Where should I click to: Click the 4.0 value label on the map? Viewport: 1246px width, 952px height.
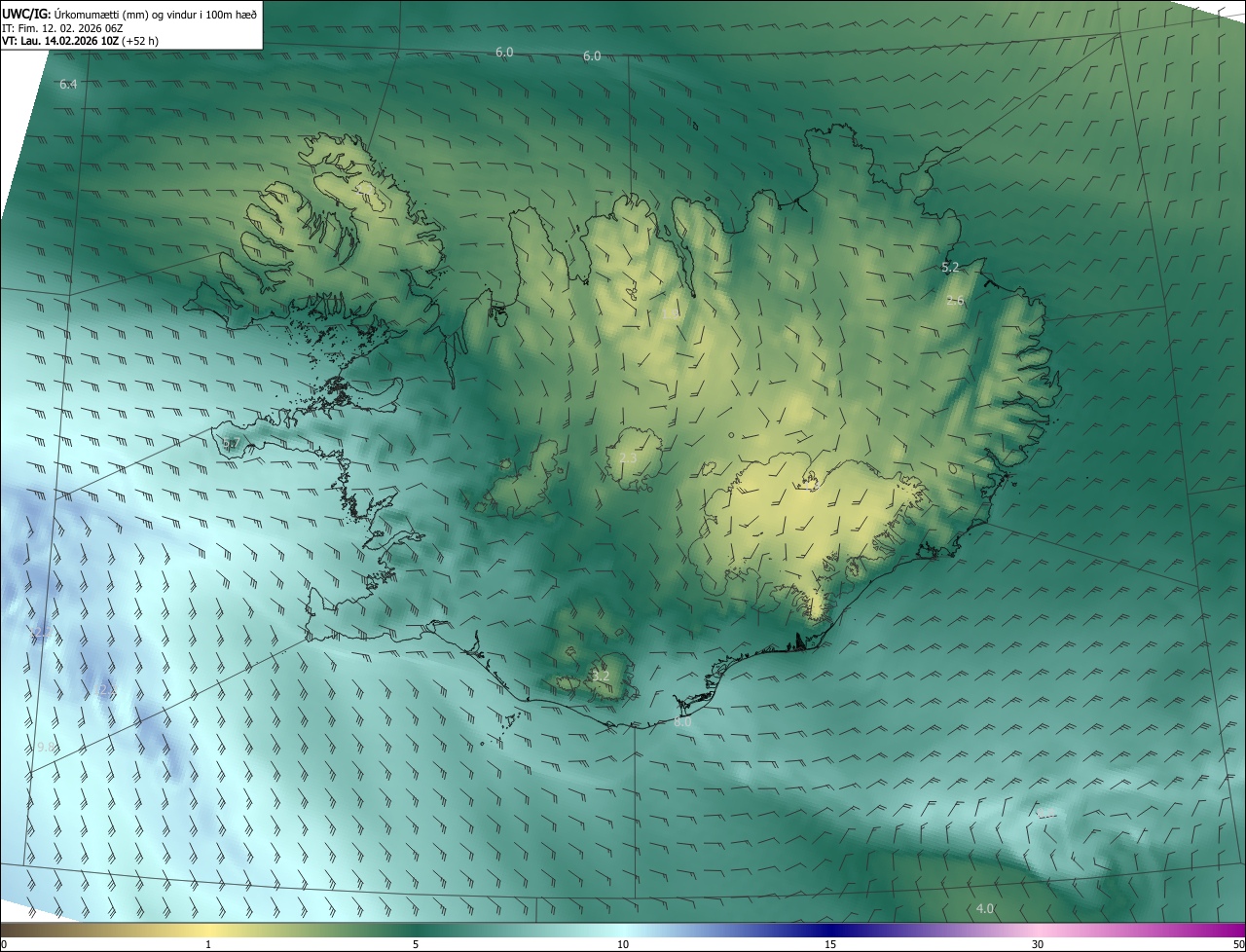coord(985,909)
